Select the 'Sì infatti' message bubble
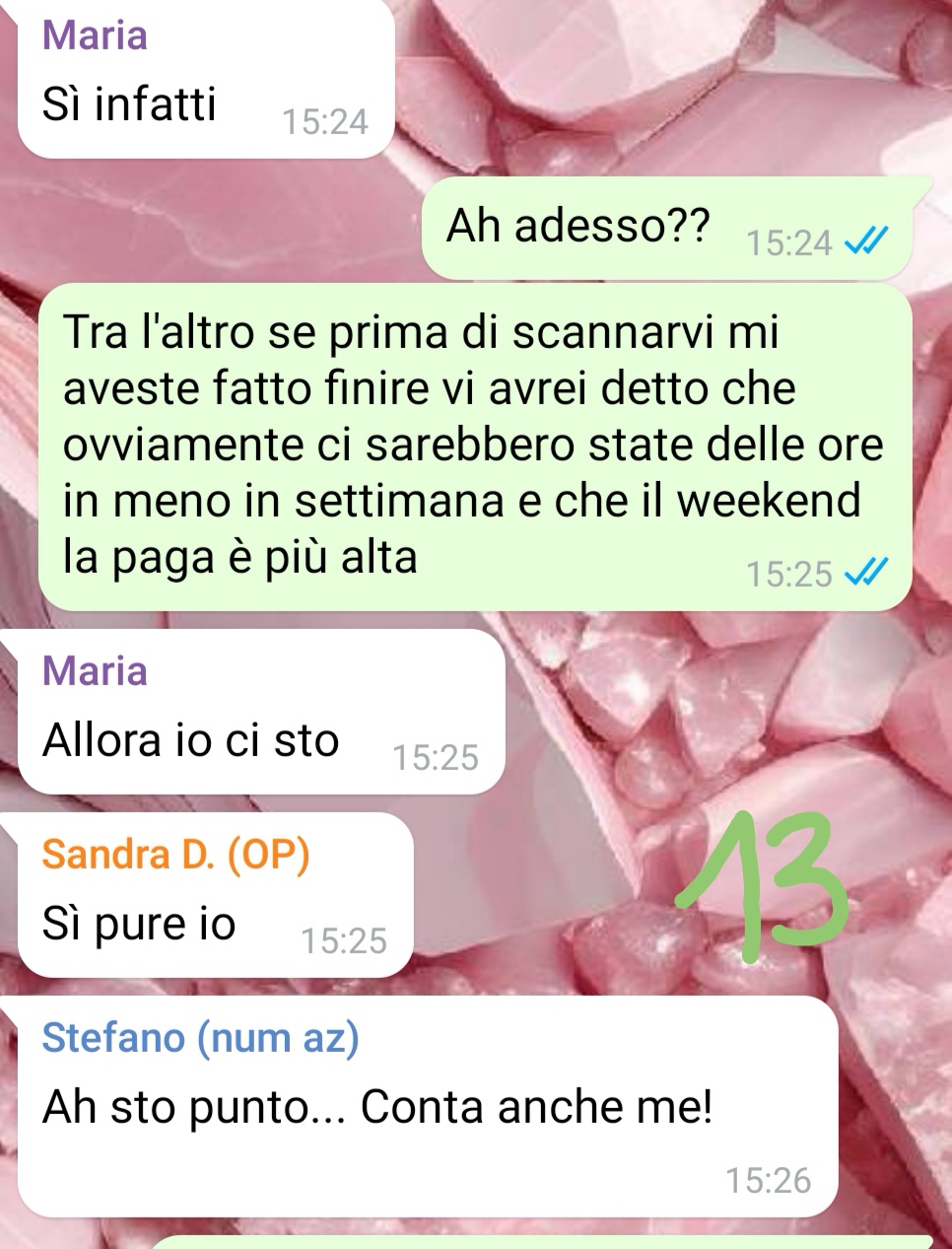Viewport: 952px width, 1249px height. (x=206, y=78)
